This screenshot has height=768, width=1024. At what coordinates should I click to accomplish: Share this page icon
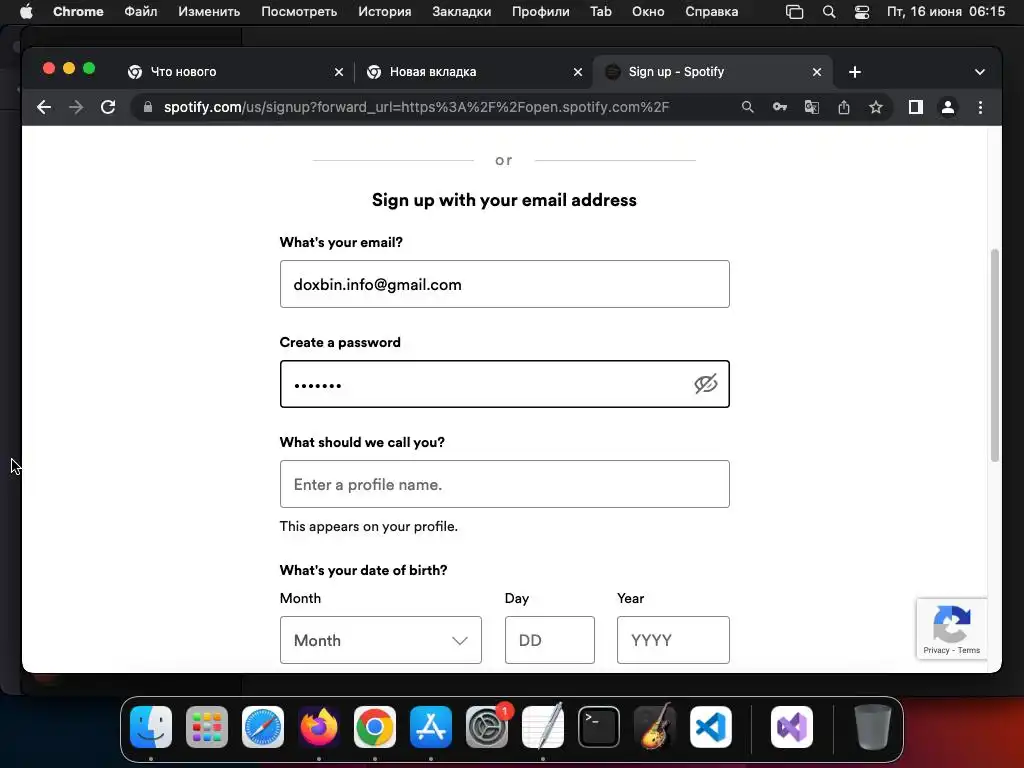(844, 107)
